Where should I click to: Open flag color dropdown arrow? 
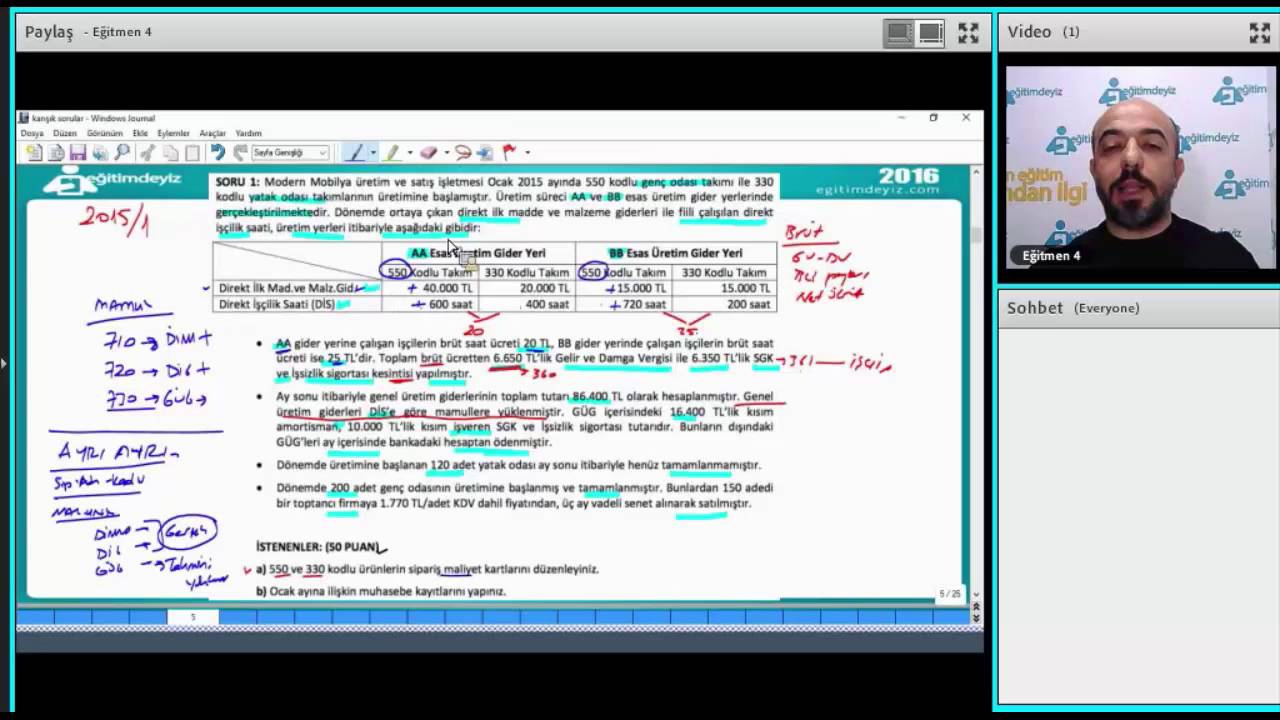pos(527,153)
